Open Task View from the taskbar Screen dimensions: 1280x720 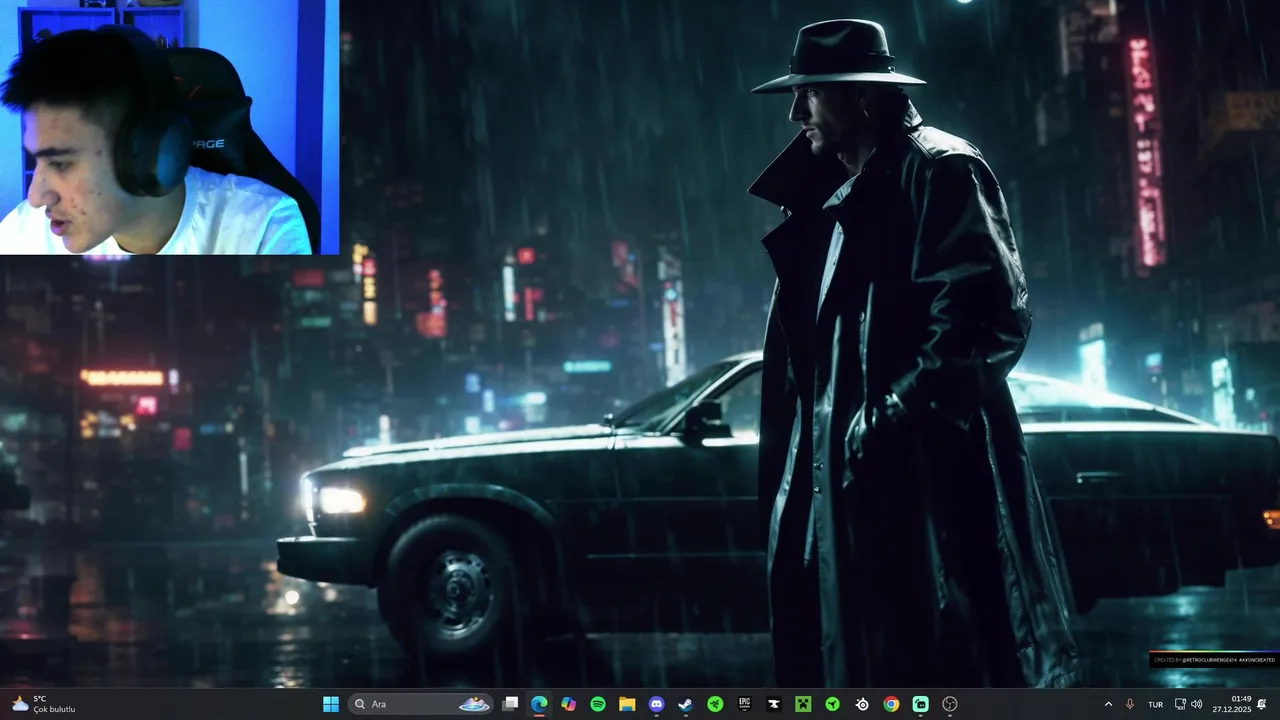[510, 704]
